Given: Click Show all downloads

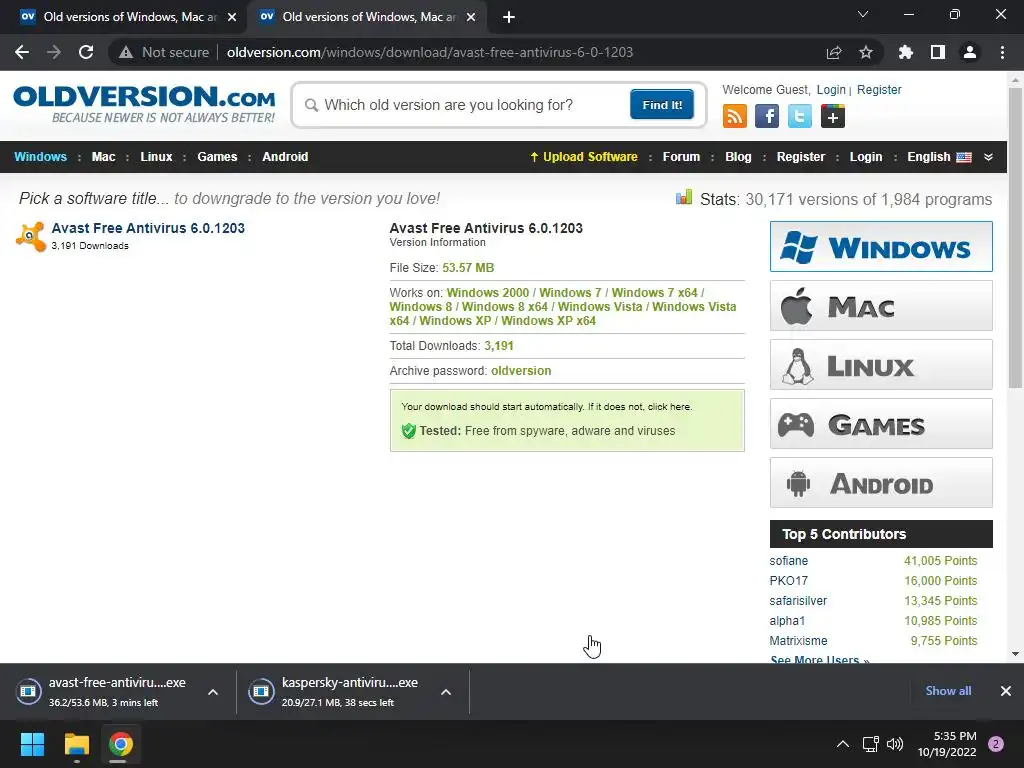Looking at the screenshot, I should point(948,691).
